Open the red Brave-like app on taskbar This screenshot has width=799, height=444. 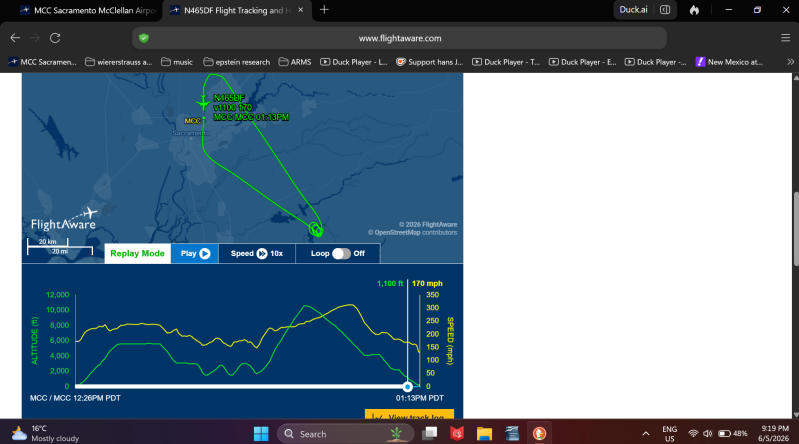457,434
